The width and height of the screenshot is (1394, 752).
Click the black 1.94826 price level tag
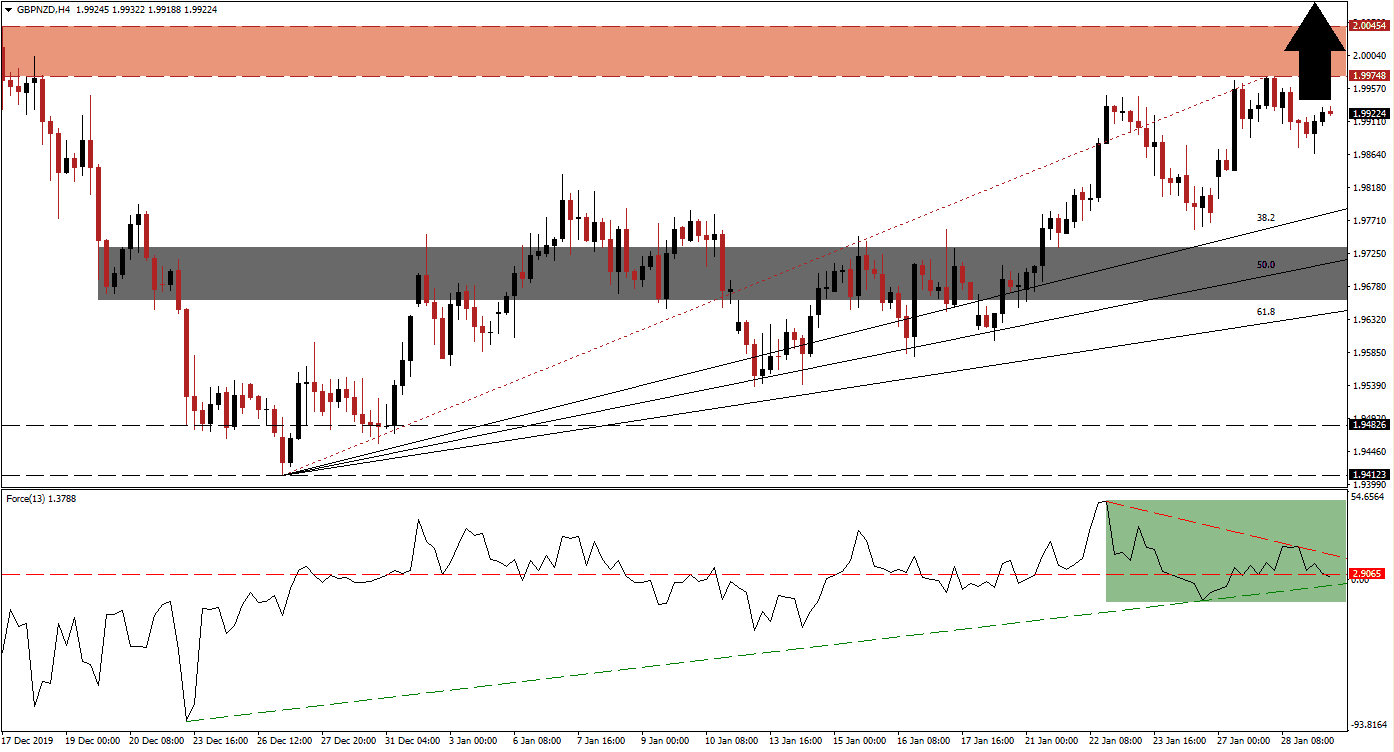[1369, 425]
